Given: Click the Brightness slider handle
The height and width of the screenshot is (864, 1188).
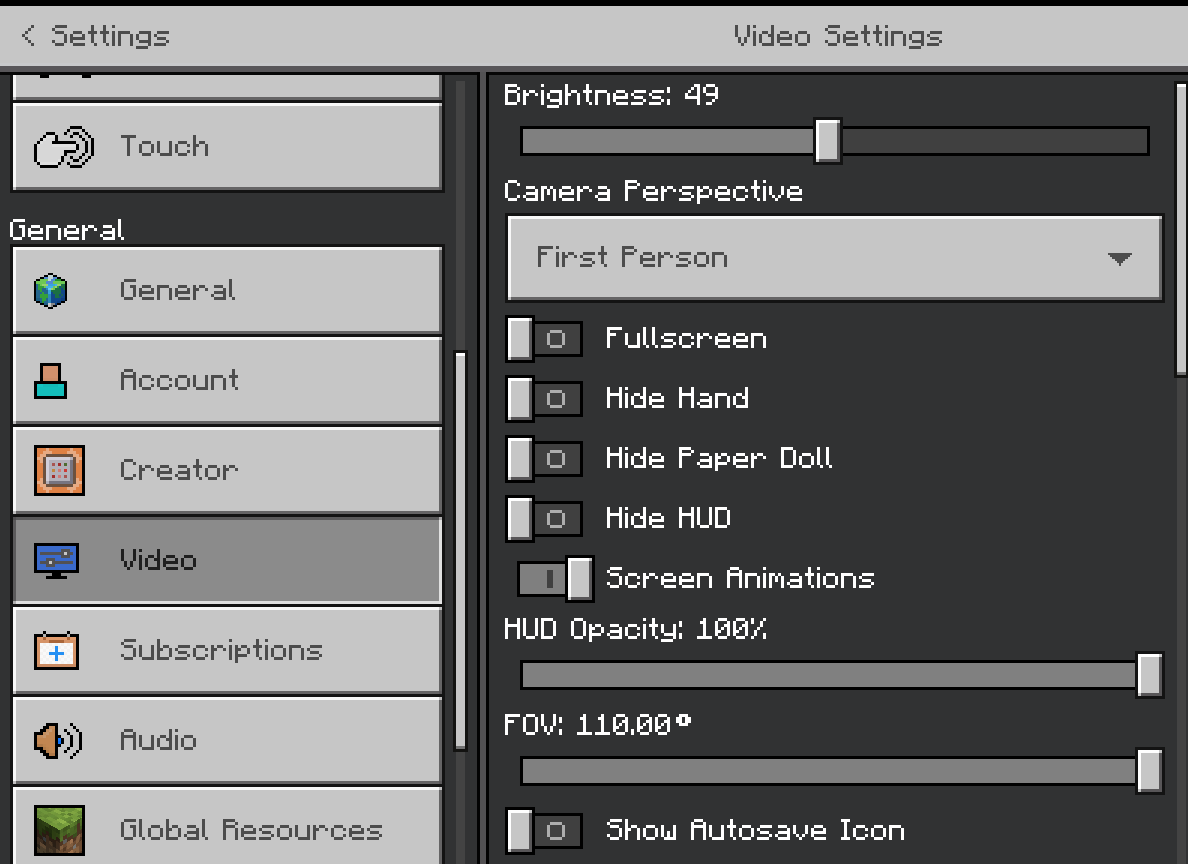Looking at the screenshot, I should click(827, 141).
